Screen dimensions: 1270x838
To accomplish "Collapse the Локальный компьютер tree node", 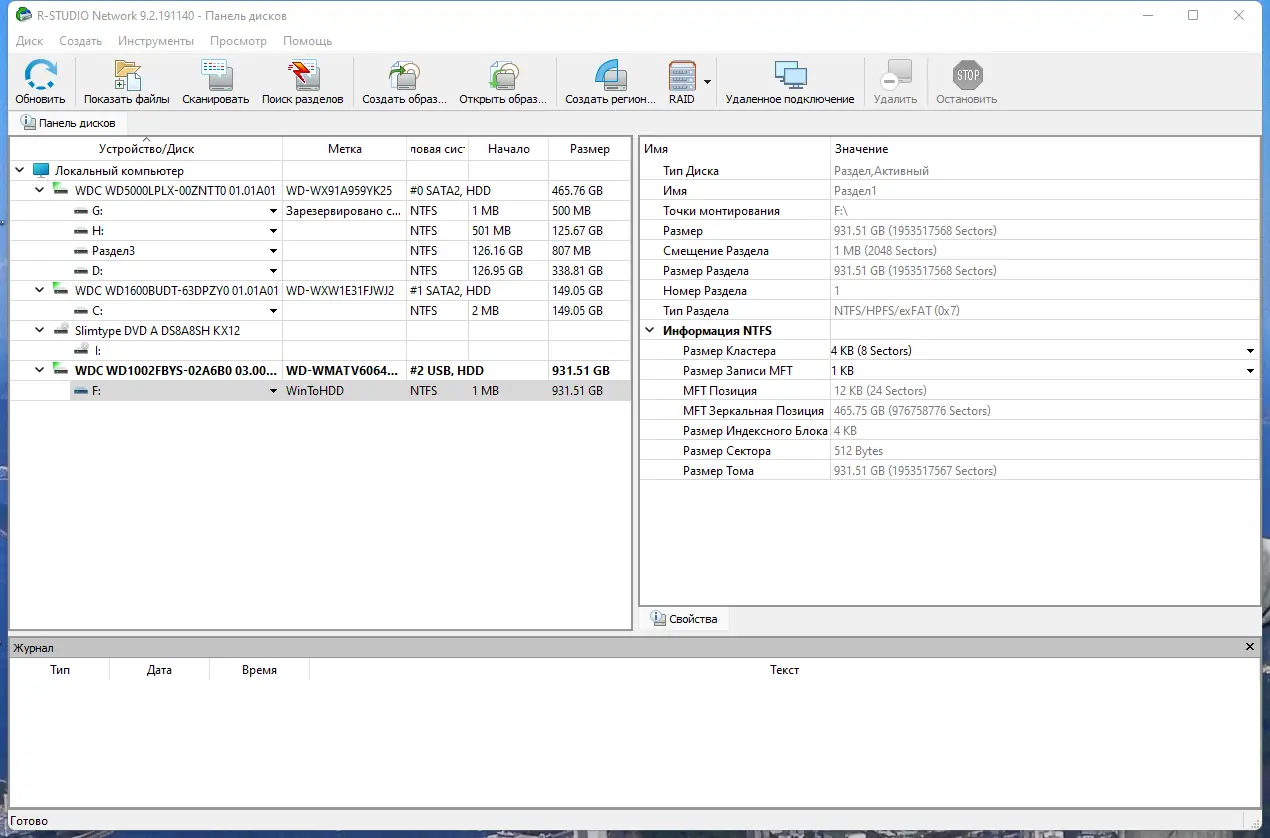I will click(x=20, y=171).
